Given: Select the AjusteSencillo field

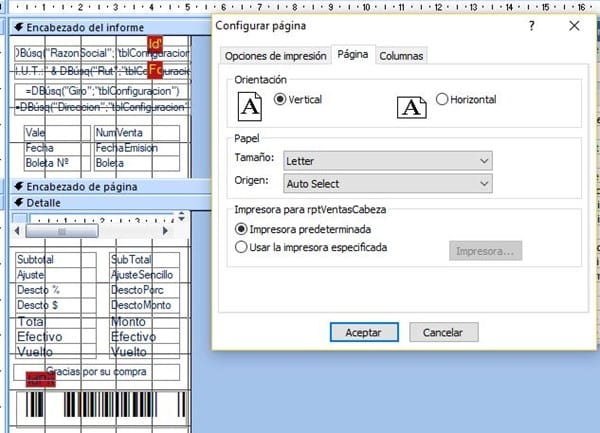Looking at the screenshot, I should coord(145,275).
